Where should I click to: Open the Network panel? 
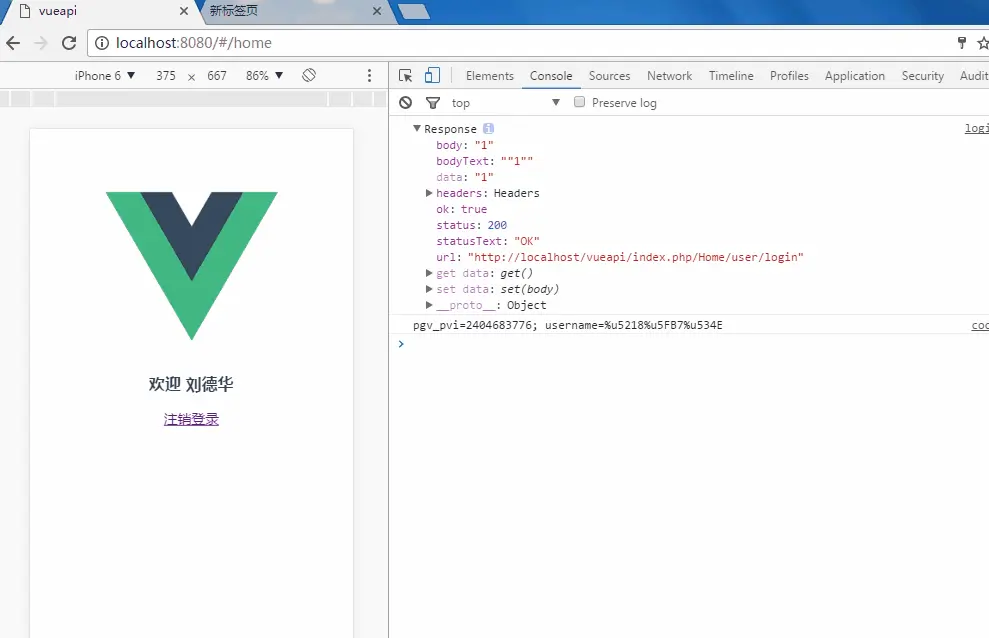tap(669, 76)
